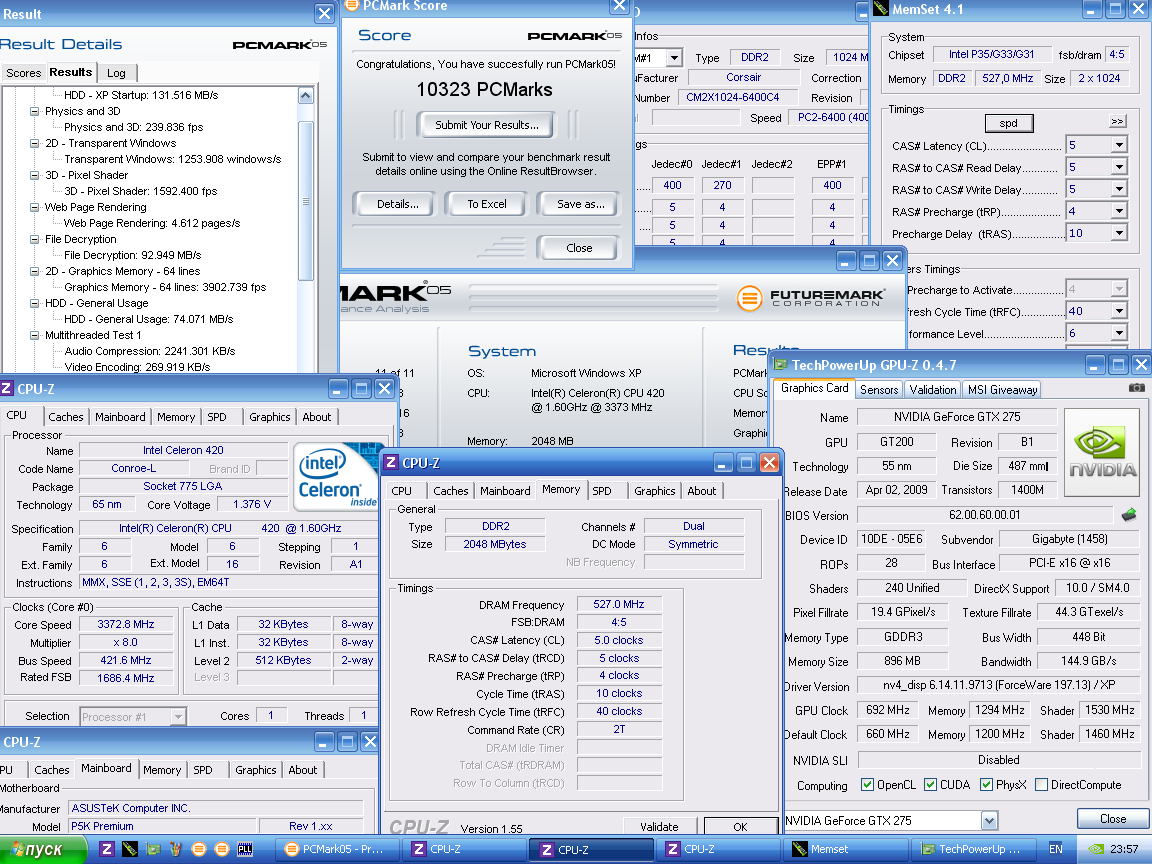
Task: Switch to the Scores tab in Result Details
Action: click(24, 73)
